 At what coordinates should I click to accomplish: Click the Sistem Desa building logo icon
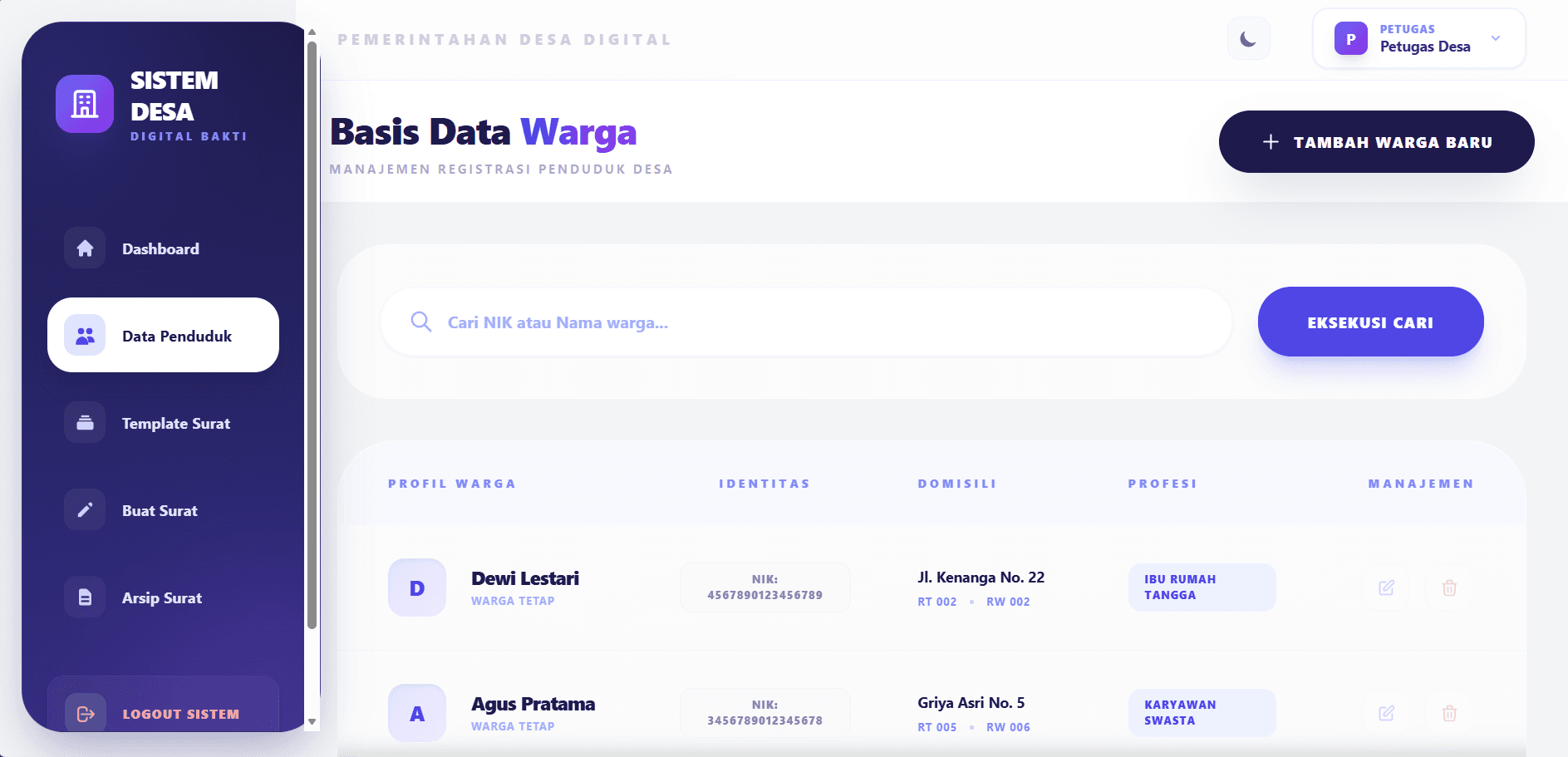85,104
